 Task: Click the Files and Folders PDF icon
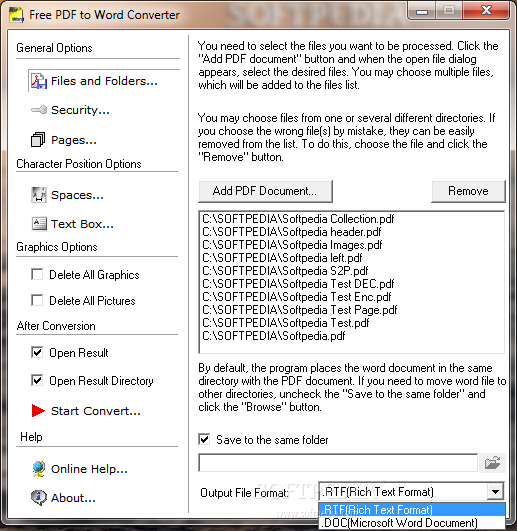tap(39, 81)
